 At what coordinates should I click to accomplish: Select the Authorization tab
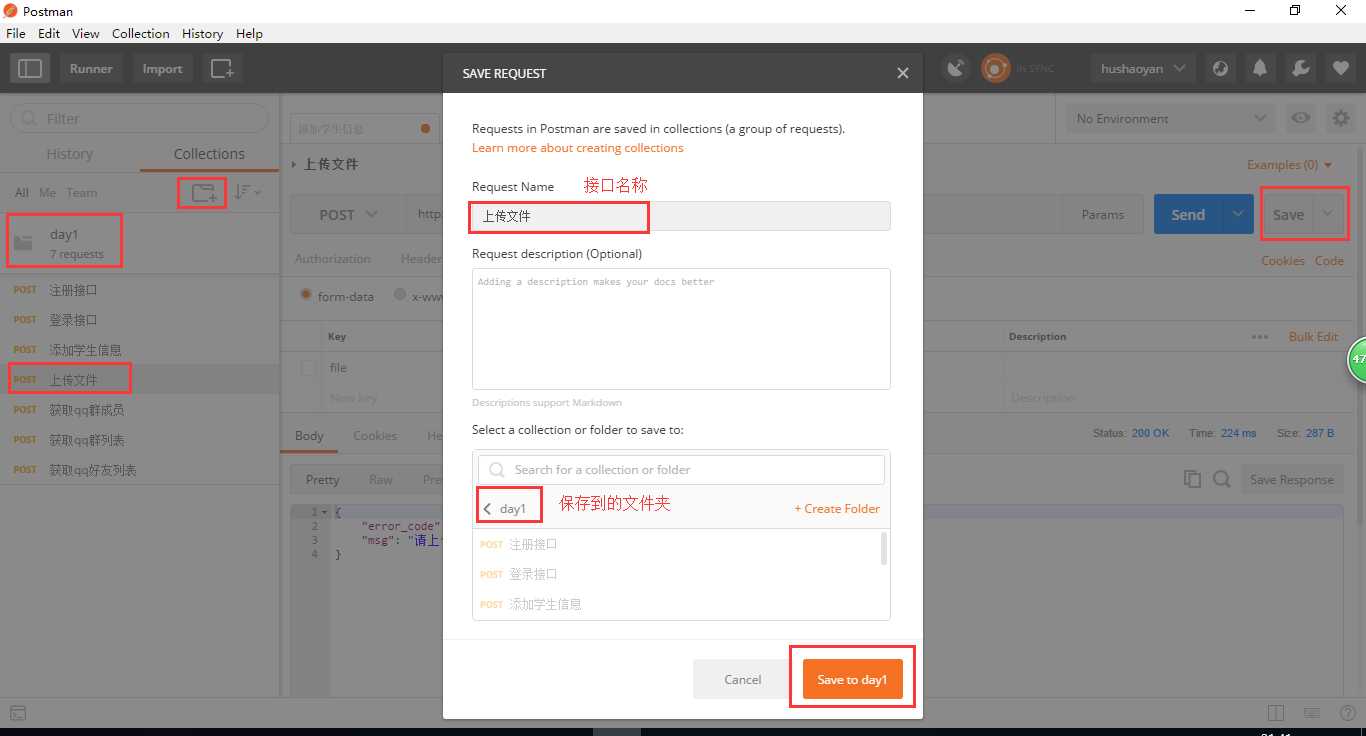[332, 258]
